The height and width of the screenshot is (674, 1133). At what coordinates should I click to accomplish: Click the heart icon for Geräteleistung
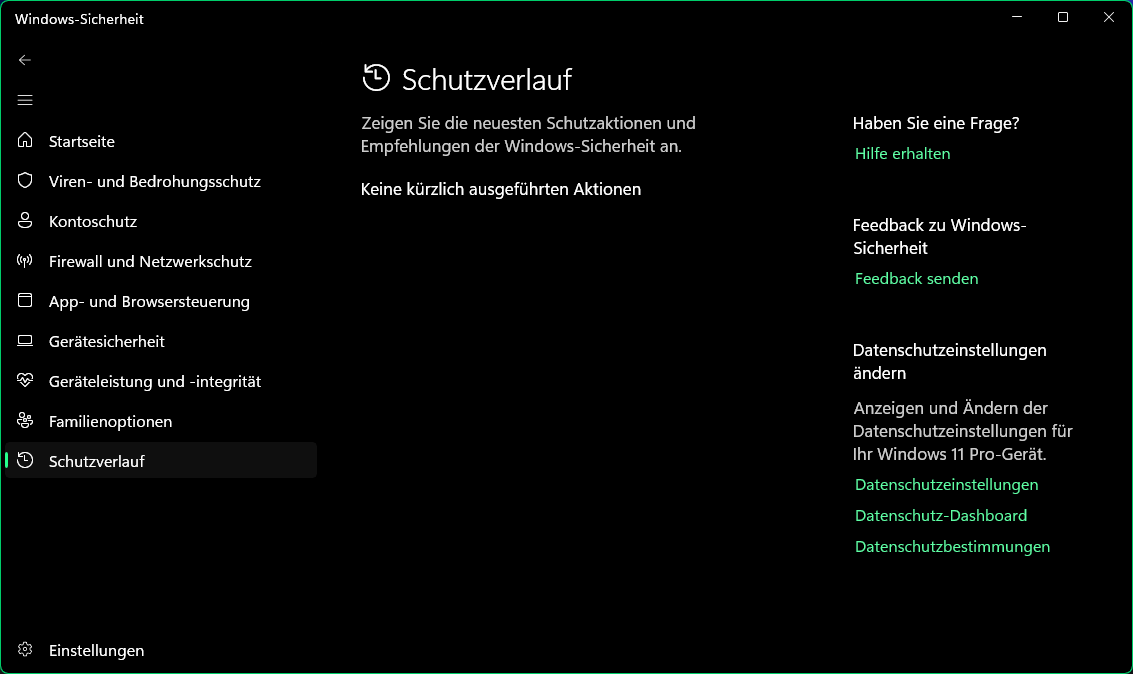click(25, 380)
